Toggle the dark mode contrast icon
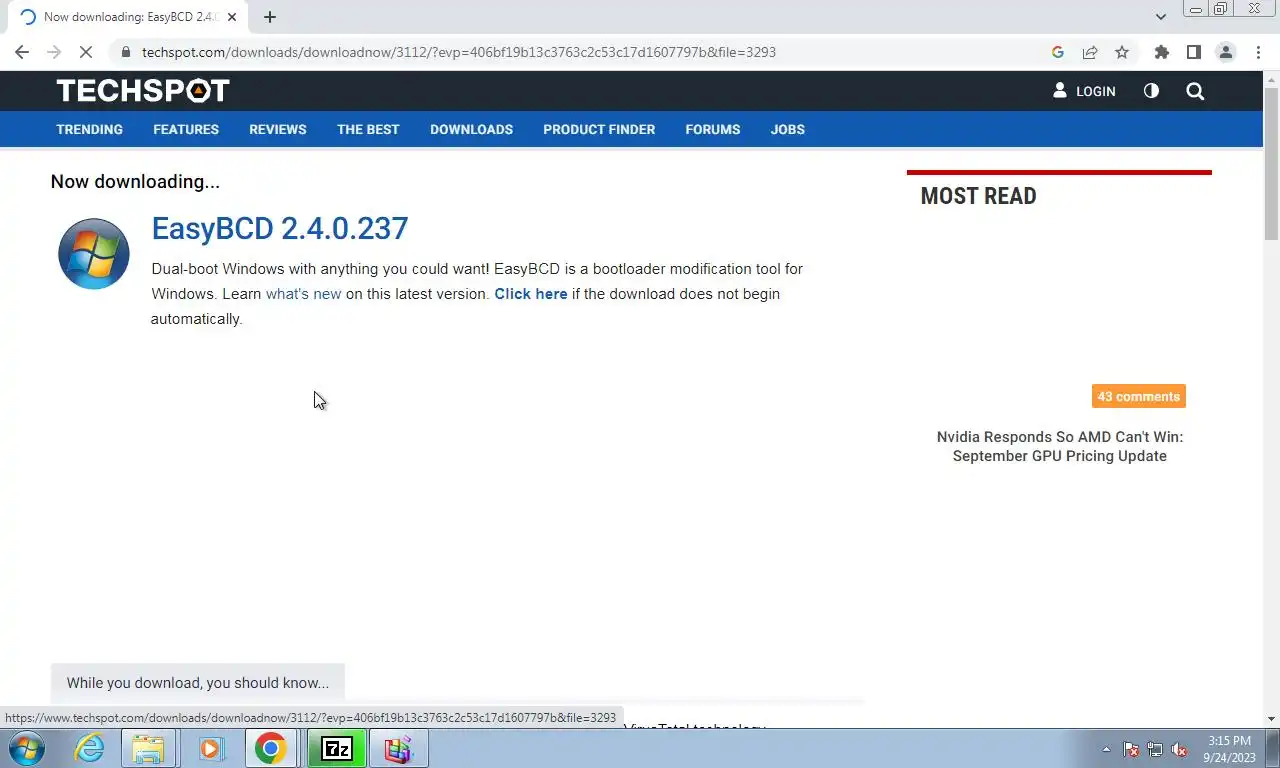Viewport: 1280px width, 768px height. tap(1151, 91)
